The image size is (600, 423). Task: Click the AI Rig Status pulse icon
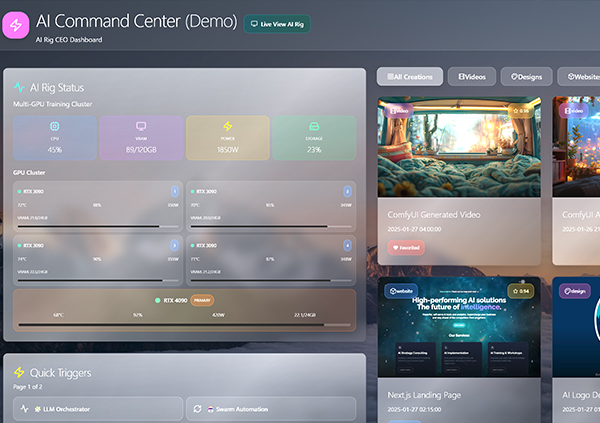coord(20,87)
